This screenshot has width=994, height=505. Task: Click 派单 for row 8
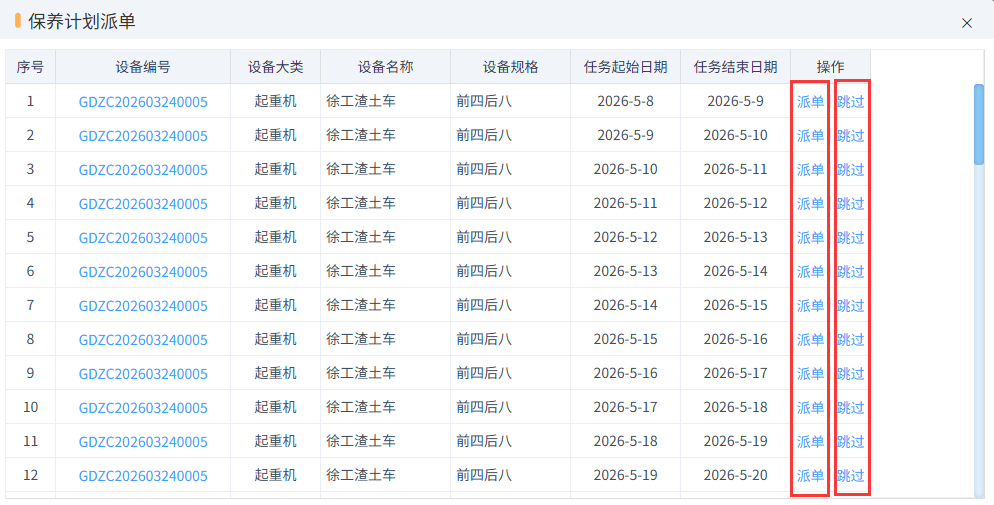coord(810,340)
